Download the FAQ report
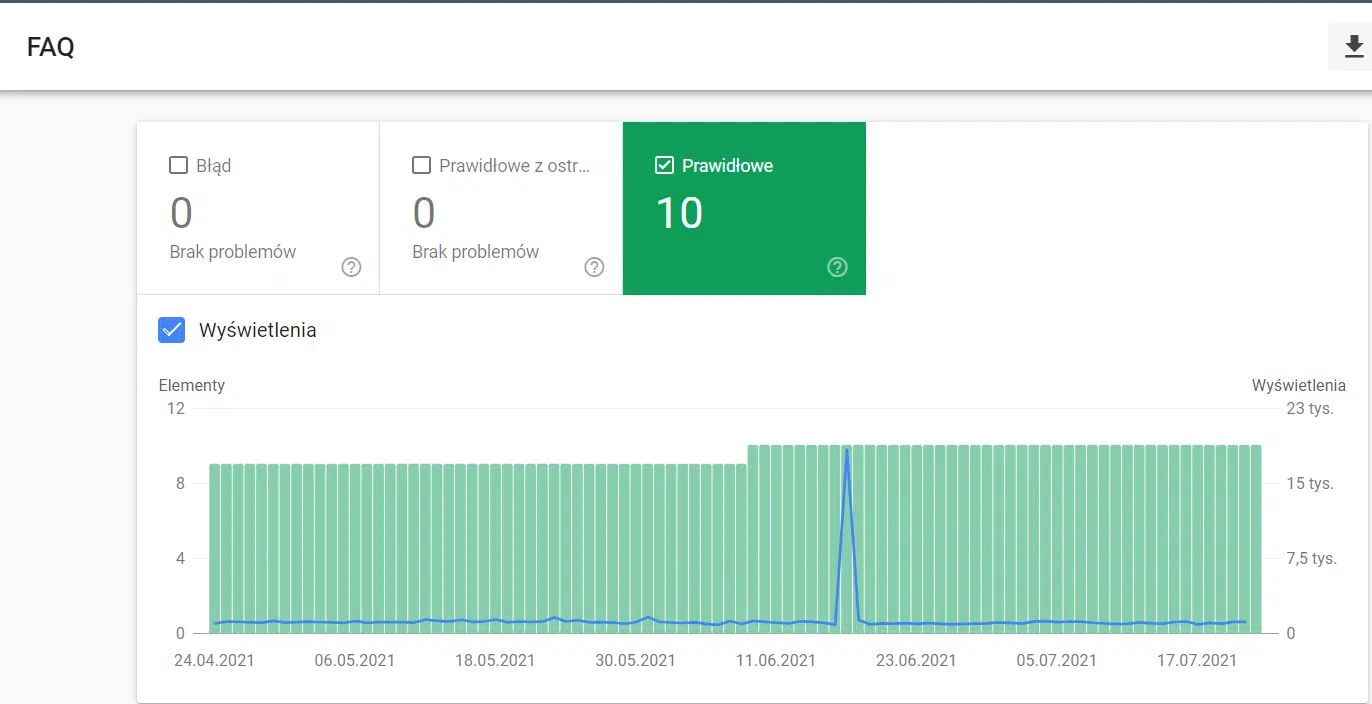This screenshot has height=704, width=1372. click(1353, 47)
